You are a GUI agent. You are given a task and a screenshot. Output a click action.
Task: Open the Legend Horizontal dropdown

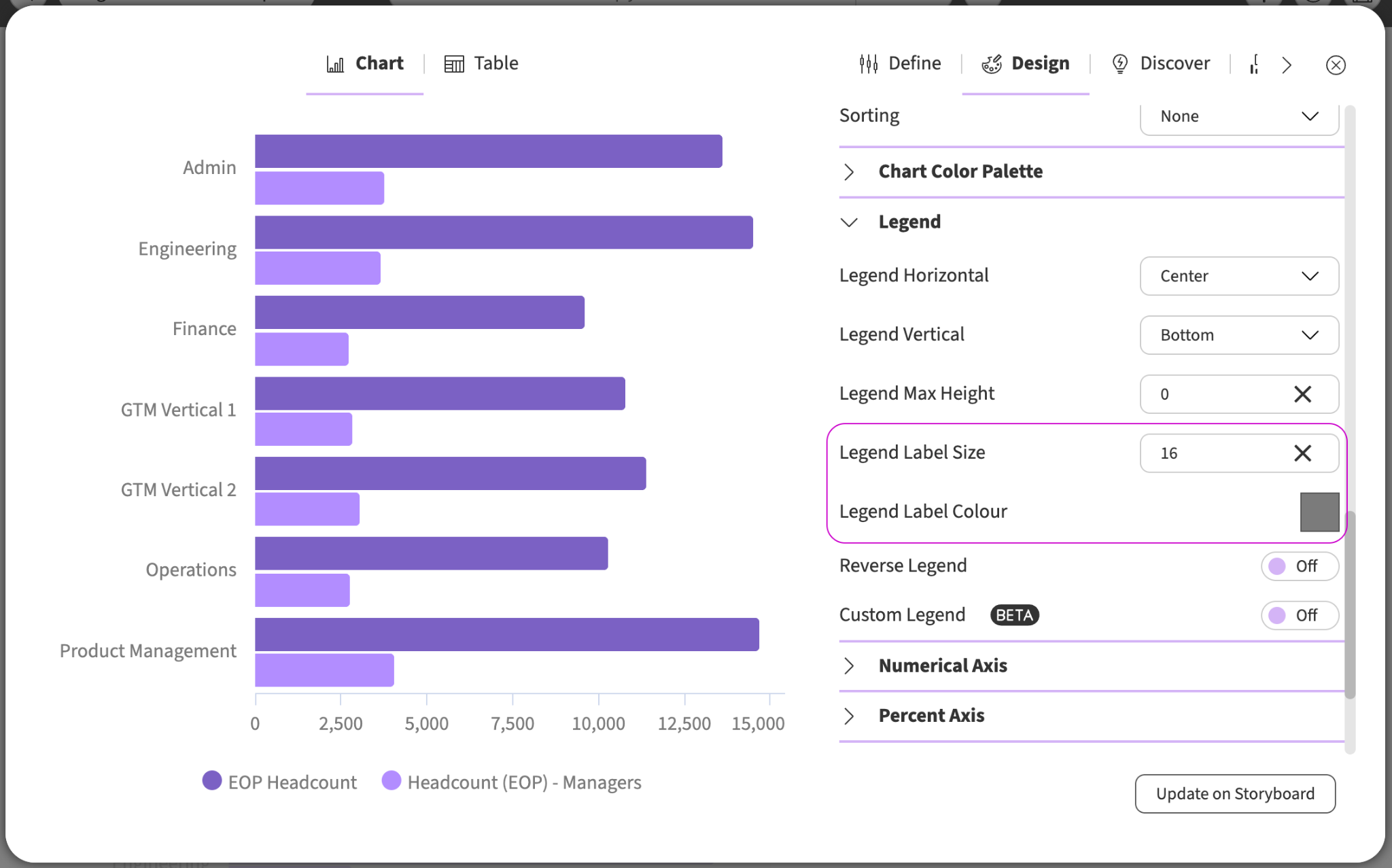coord(1239,276)
